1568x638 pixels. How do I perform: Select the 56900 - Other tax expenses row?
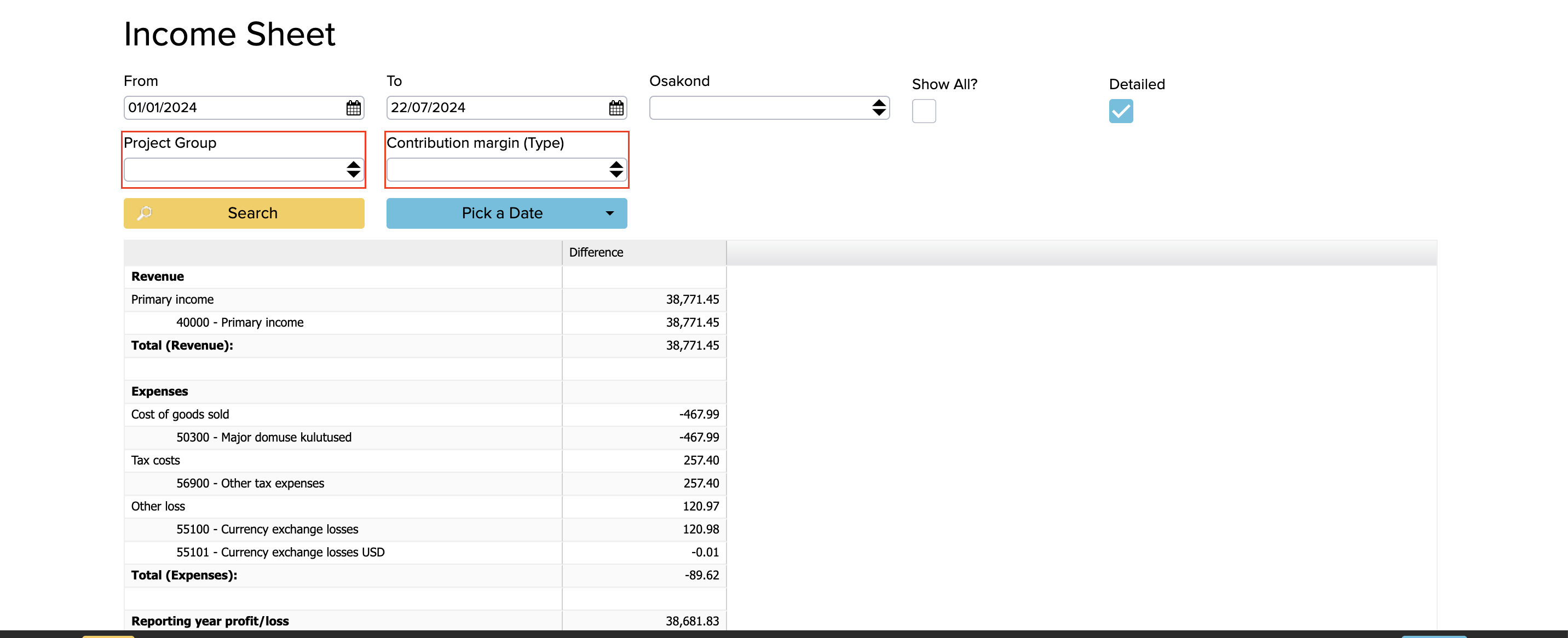[425, 484]
